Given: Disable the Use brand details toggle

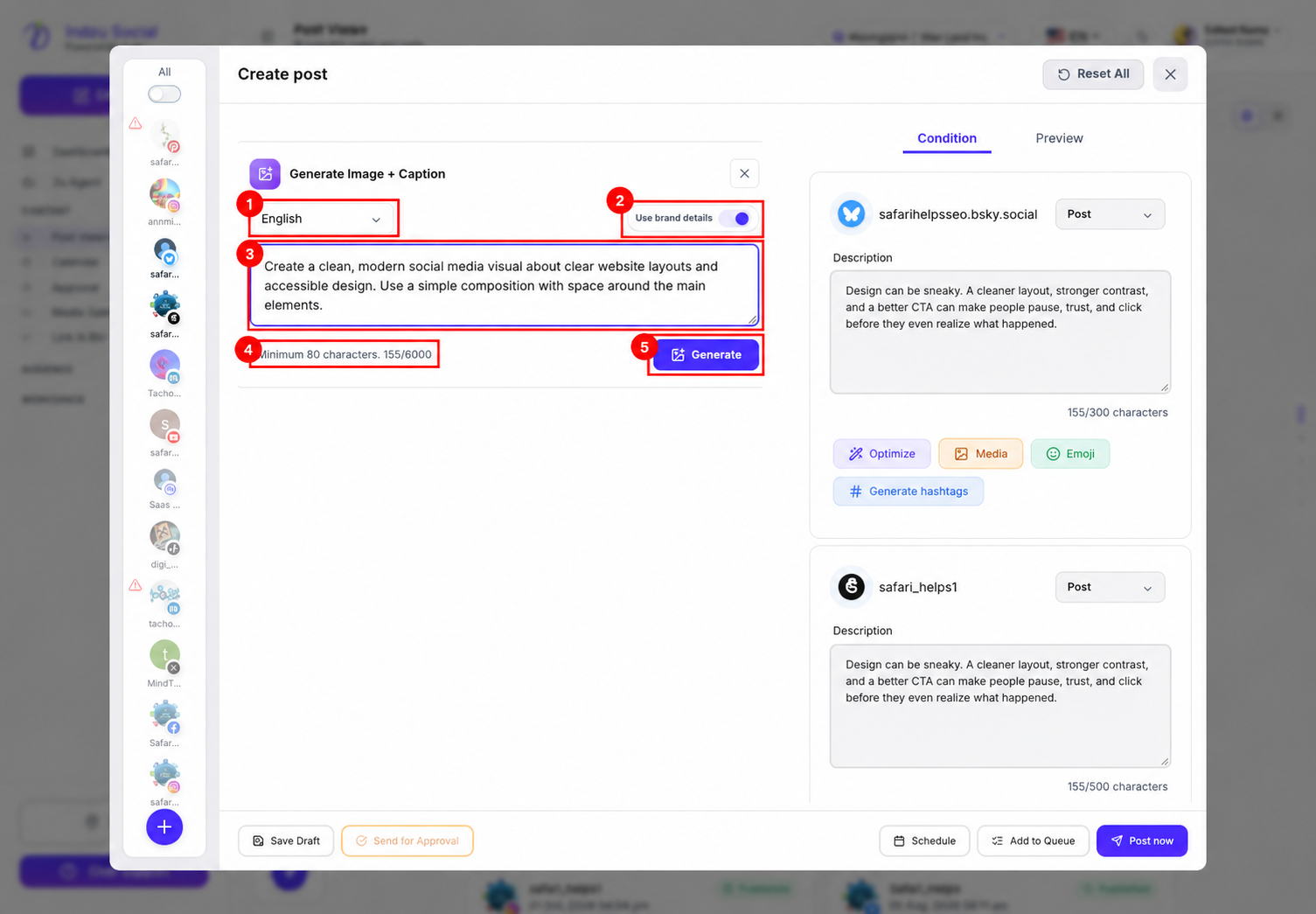Looking at the screenshot, I should (x=735, y=219).
